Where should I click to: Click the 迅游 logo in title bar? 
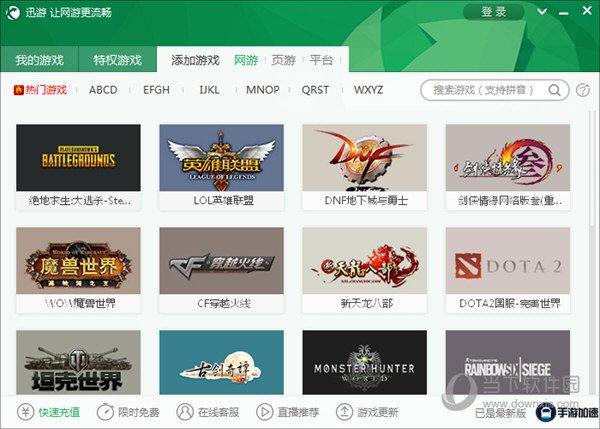tap(14, 13)
